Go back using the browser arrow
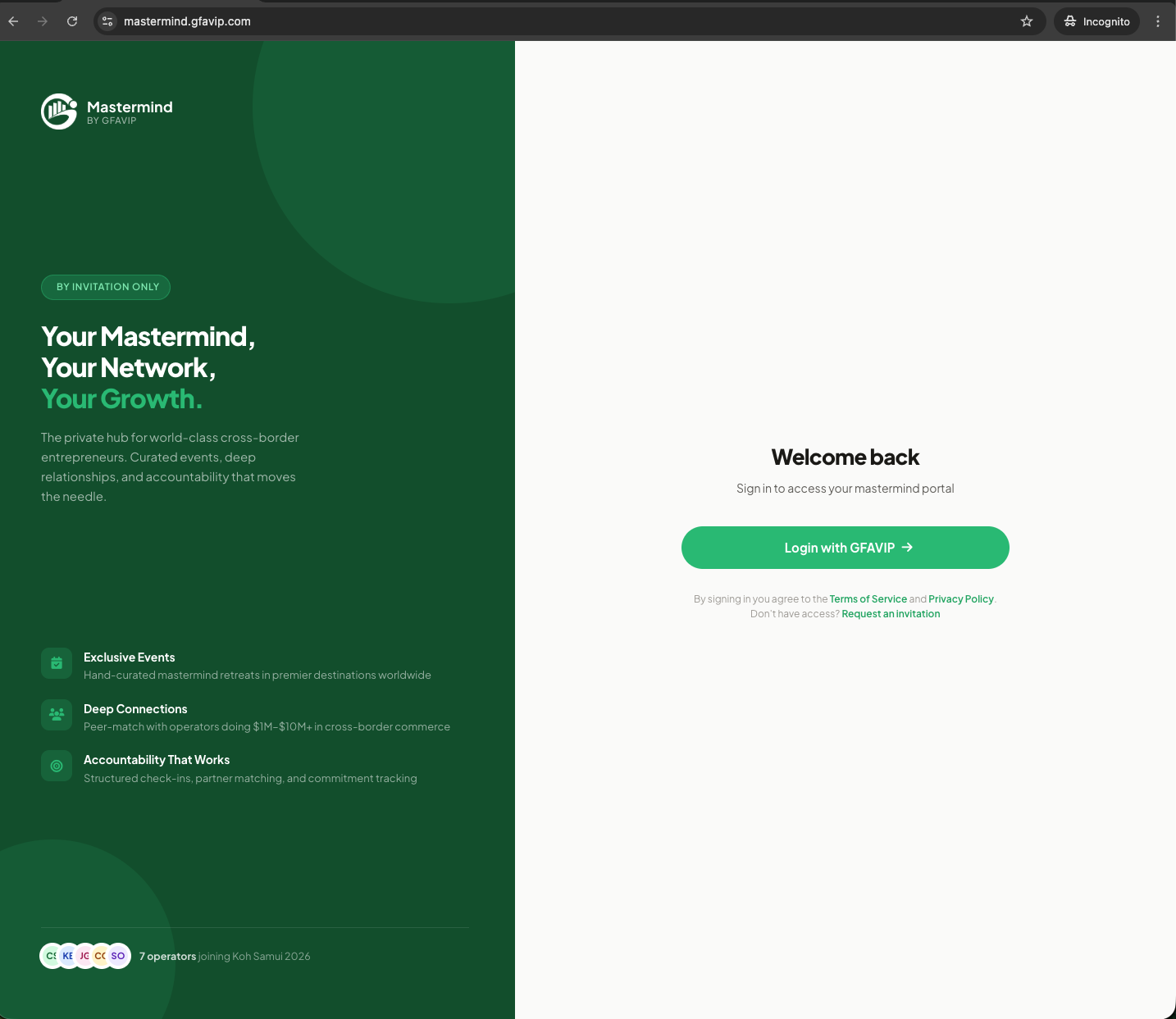The width and height of the screenshot is (1176, 1019). 14,21
